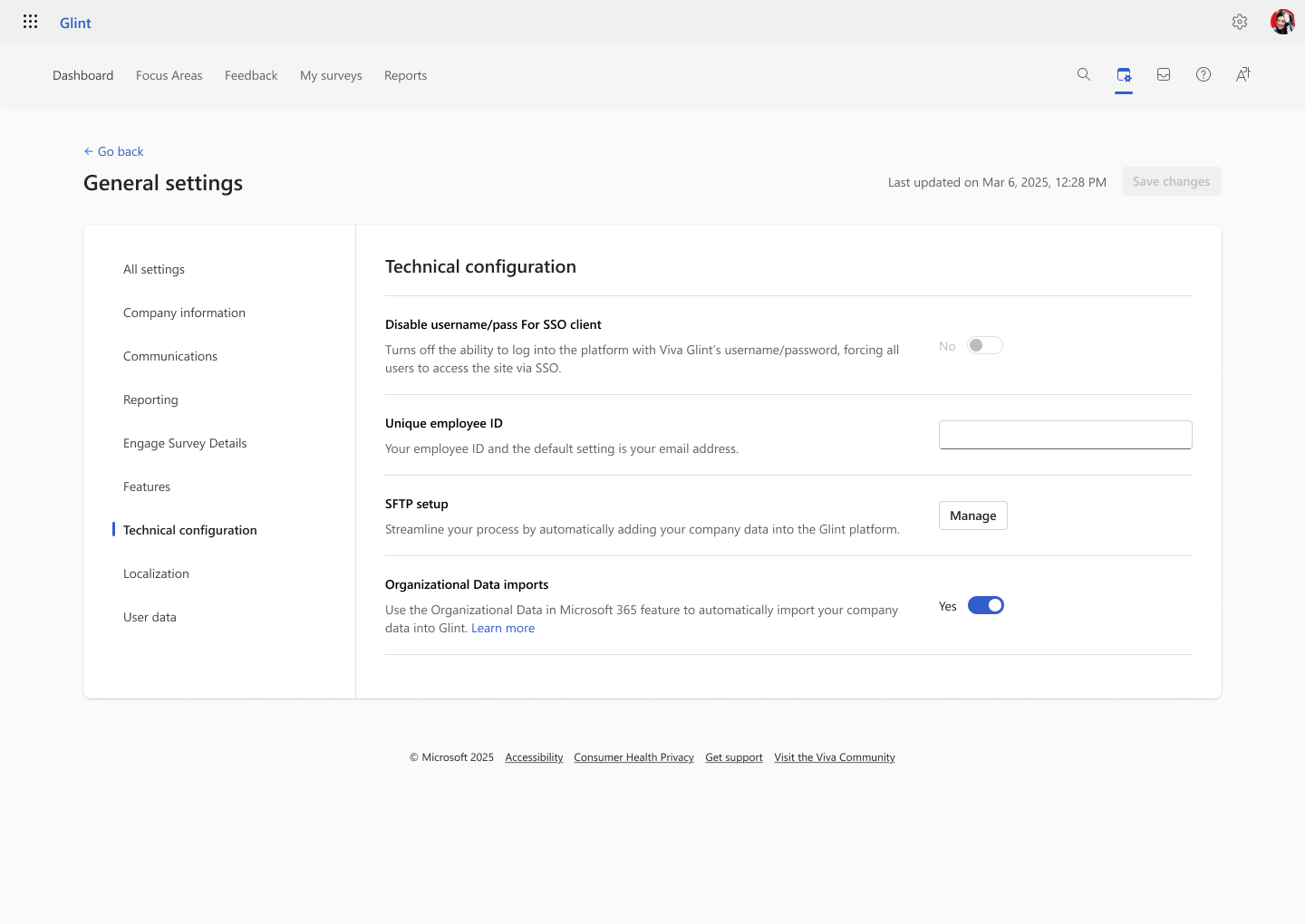Open the user profile avatar
Image resolution: width=1305 pixels, height=924 pixels.
[x=1282, y=22]
